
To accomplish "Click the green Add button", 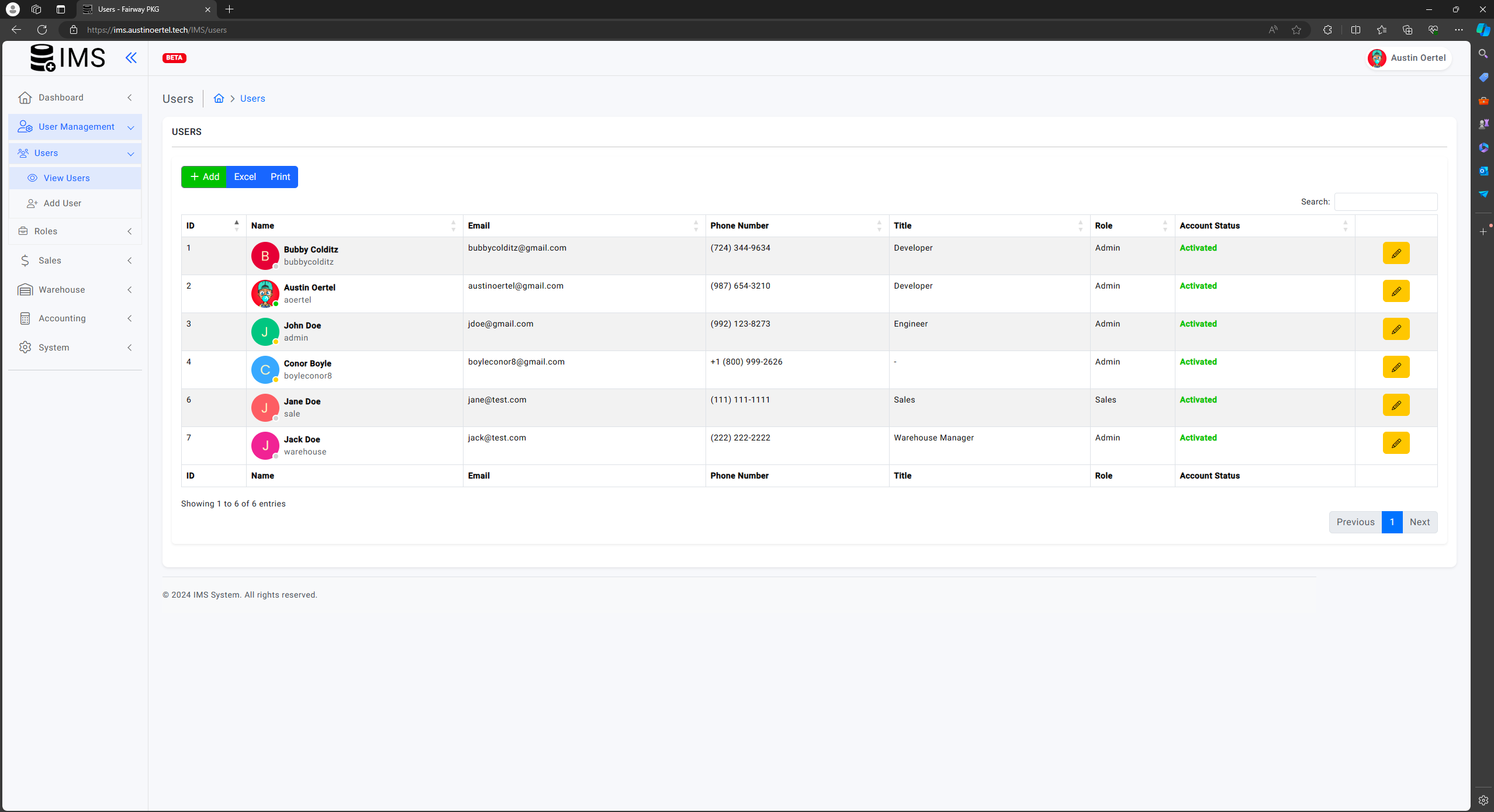I will pos(204,177).
